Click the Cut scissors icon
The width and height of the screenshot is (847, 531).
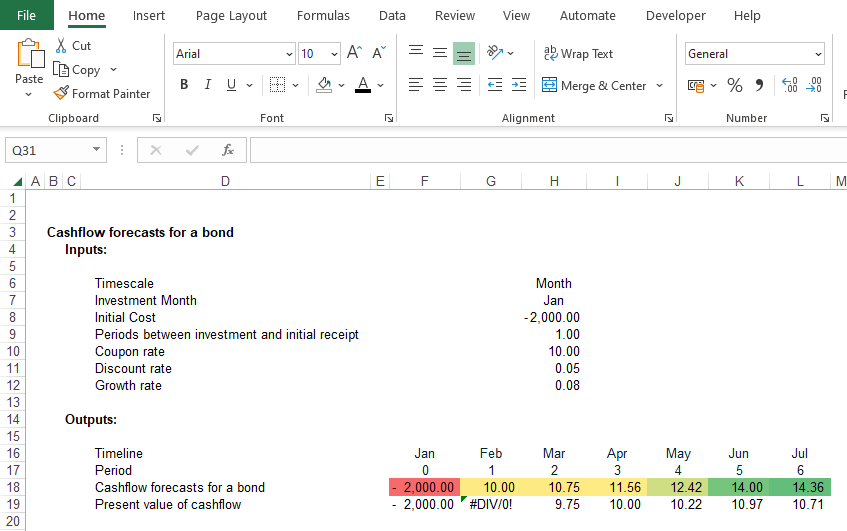(61, 46)
